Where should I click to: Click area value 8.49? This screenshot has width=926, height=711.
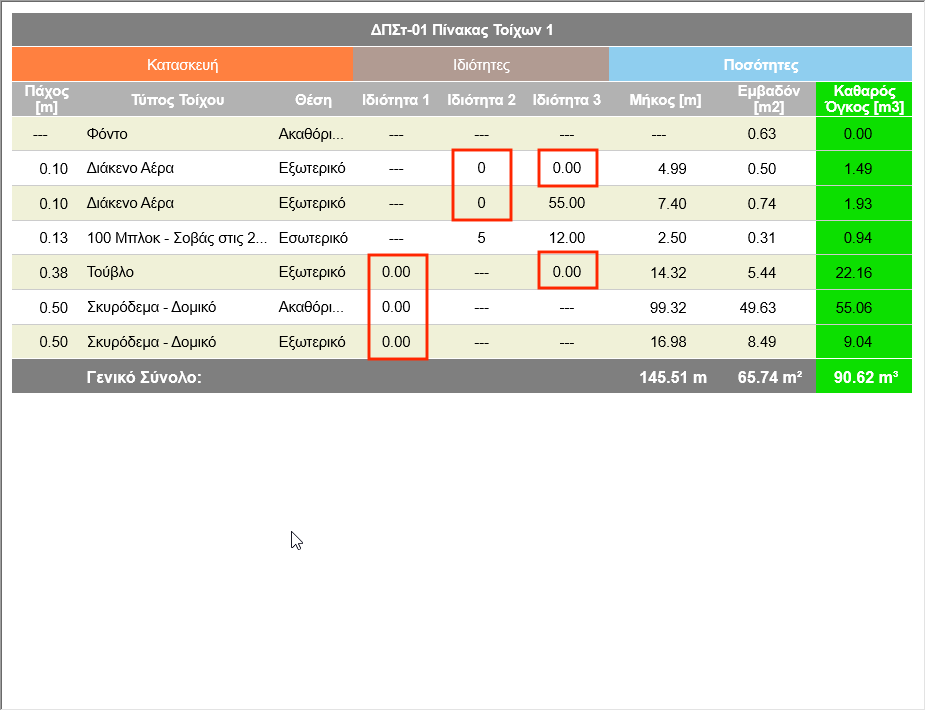coord(761,342)
